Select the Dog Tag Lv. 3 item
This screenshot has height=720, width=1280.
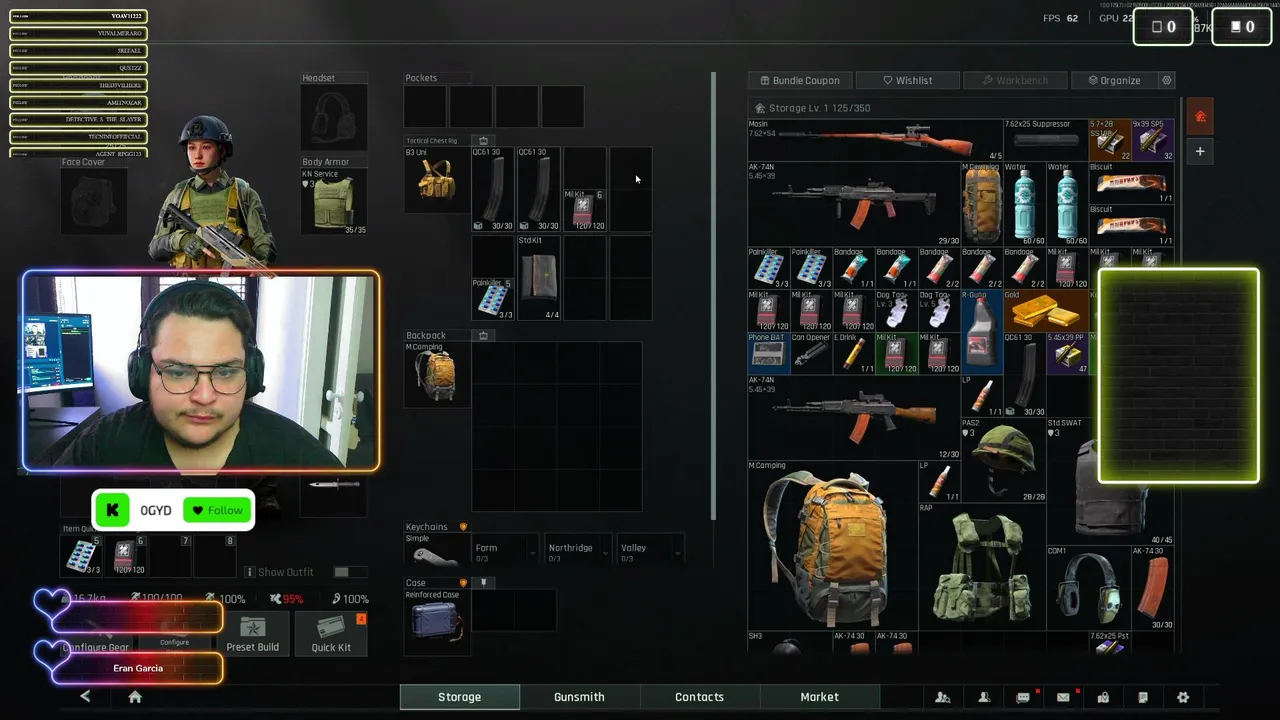coord(896,310)
